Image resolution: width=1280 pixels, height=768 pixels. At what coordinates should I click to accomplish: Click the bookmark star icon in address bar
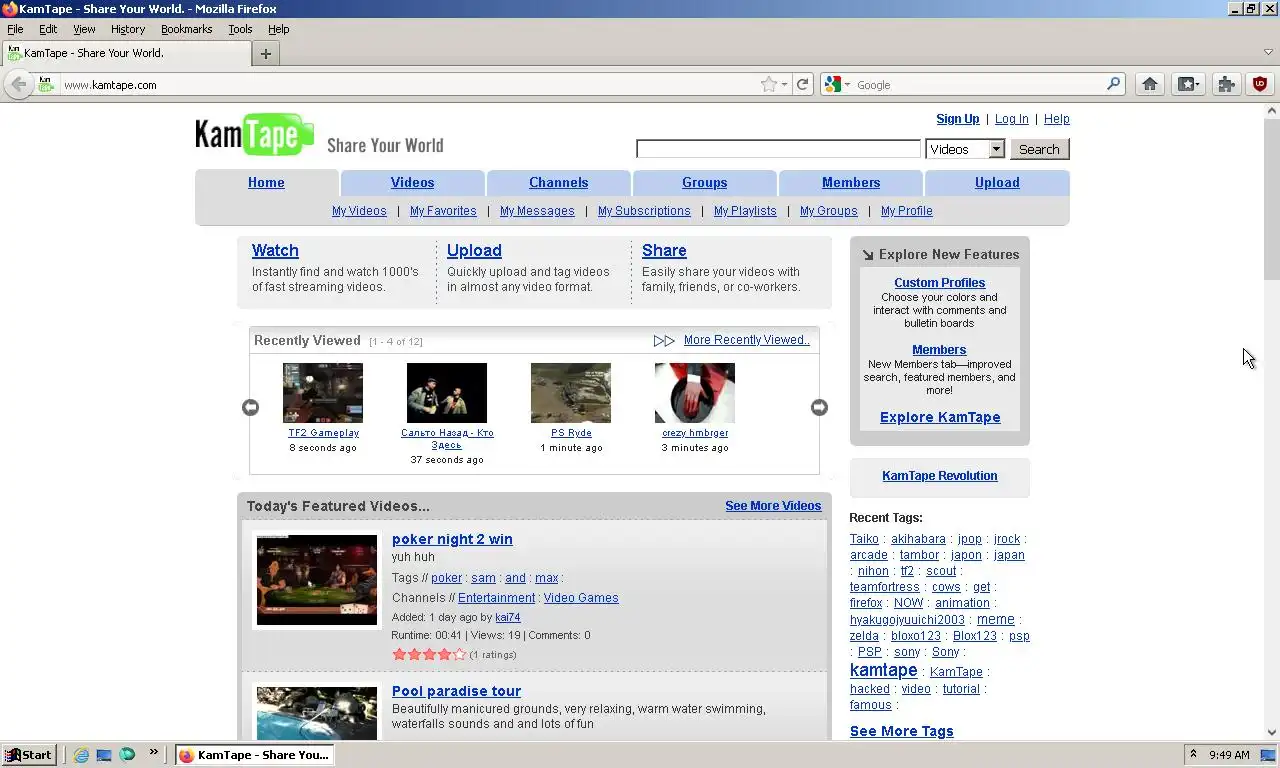[768, 85]
